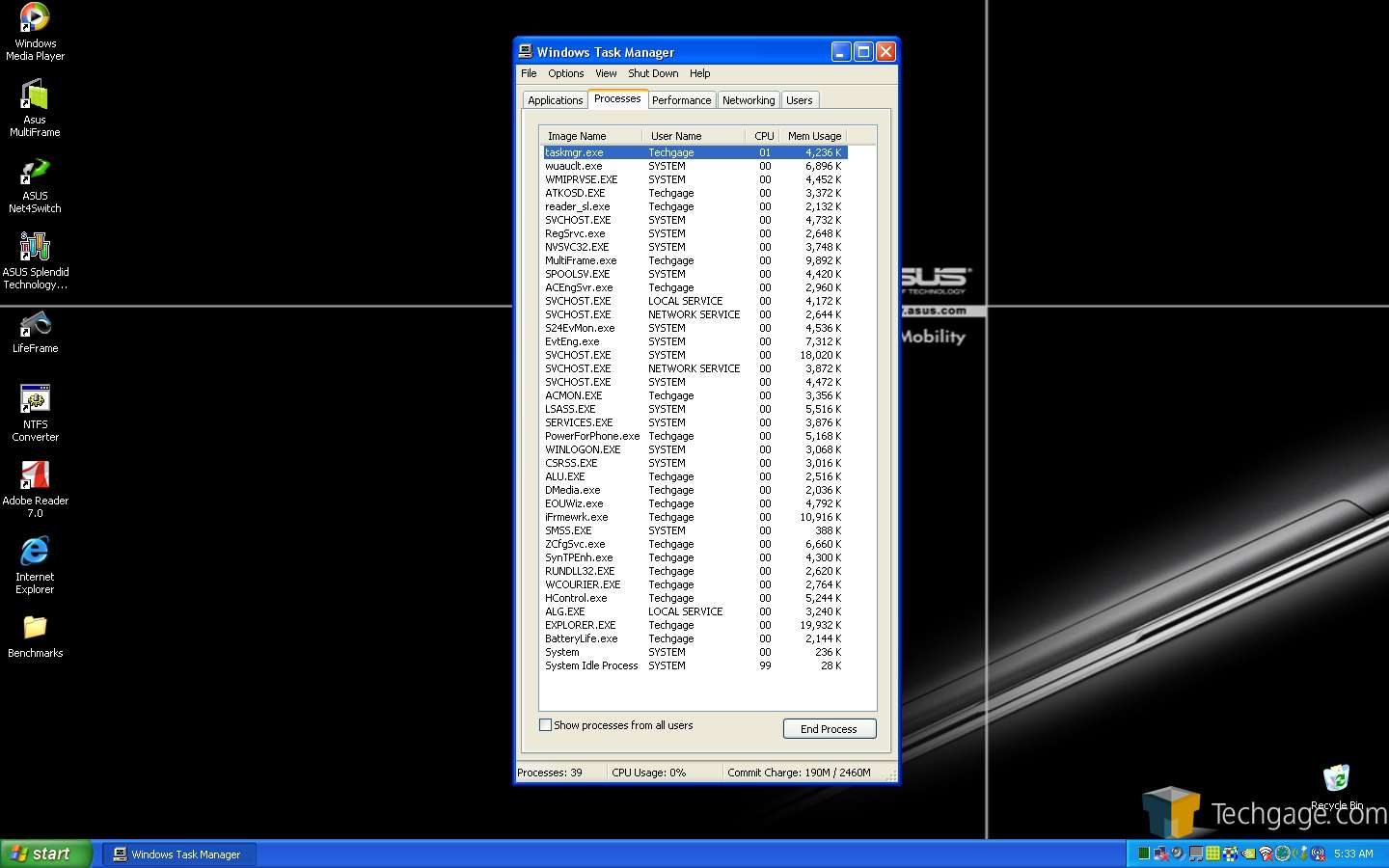This screenshot has height=868, width=1389.
Task: Open Benchmarks folder on desktop
Action: [35, 636]
